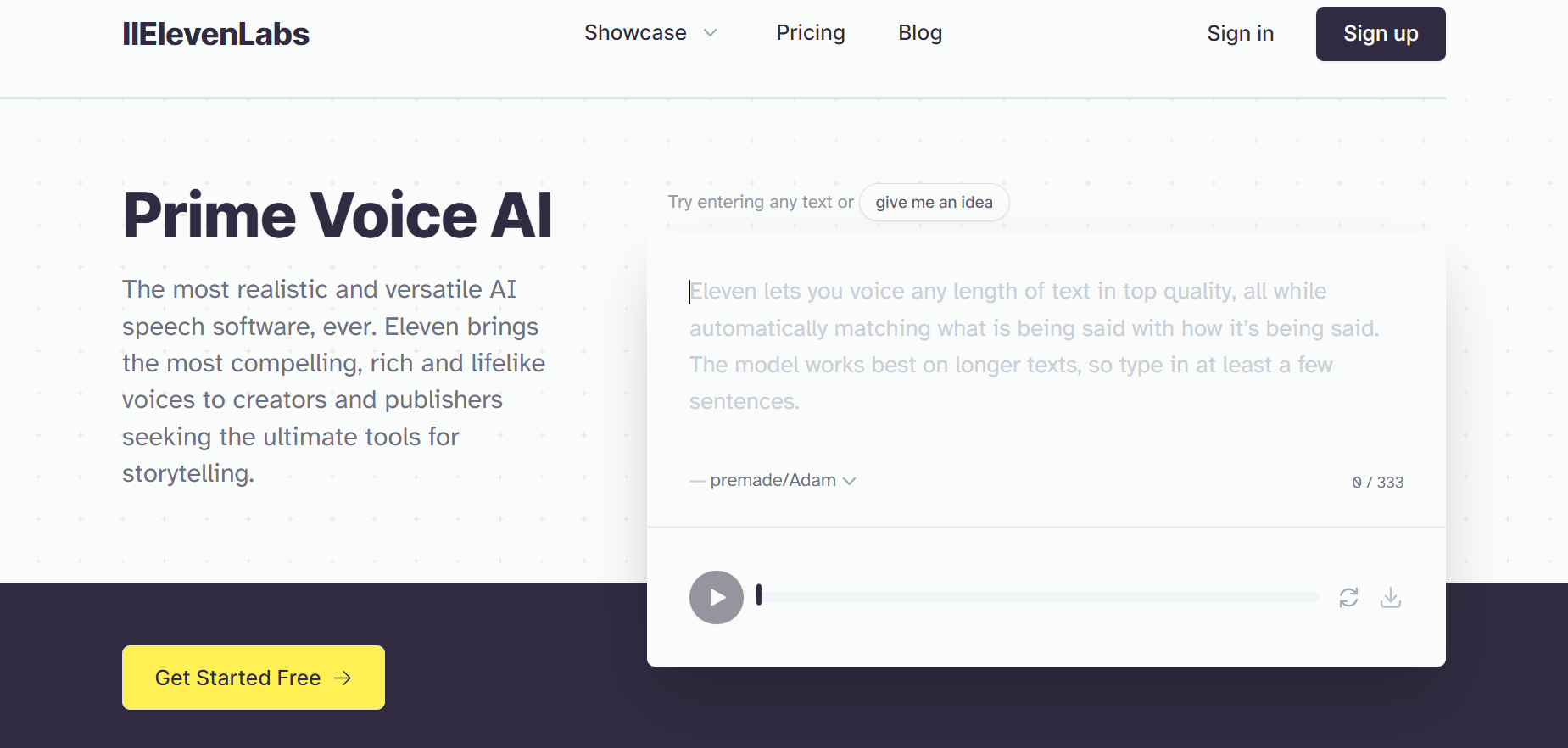Screen dimensions: 1568x748
Task: Click the arrow icon beside Get Started Free
Action: point(343,678)
